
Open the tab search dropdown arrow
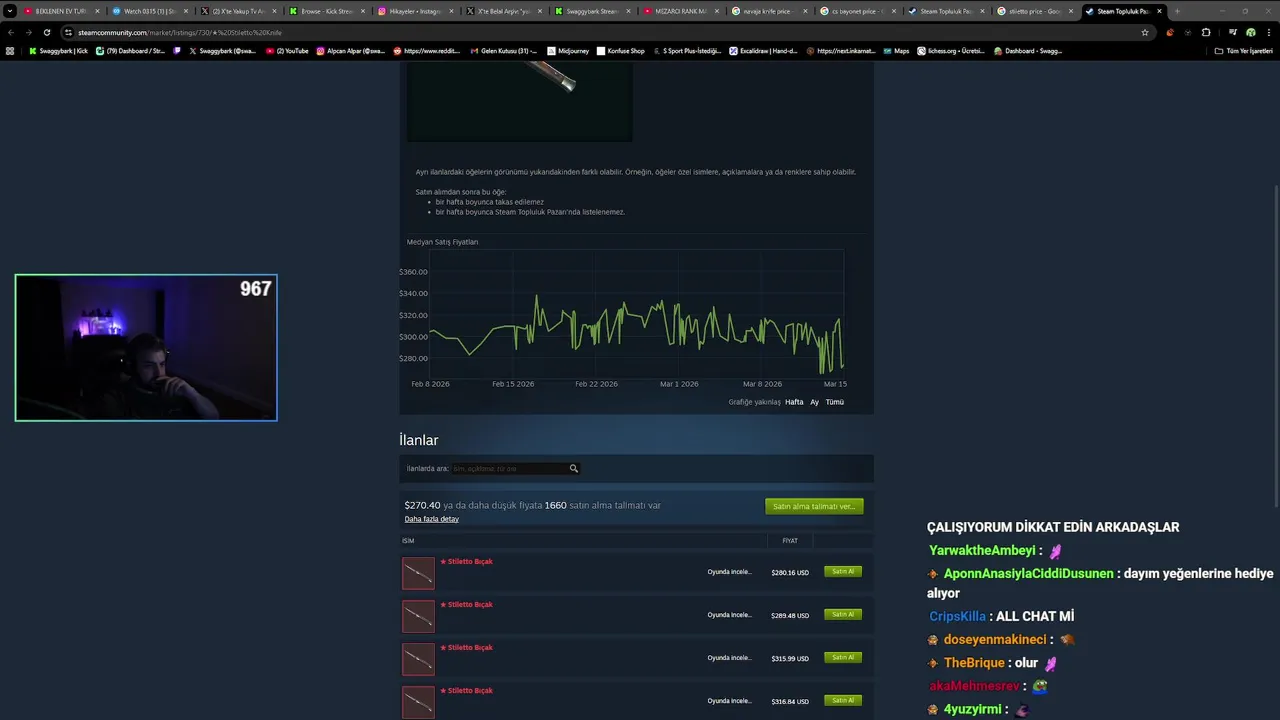[x=10, y=11]
